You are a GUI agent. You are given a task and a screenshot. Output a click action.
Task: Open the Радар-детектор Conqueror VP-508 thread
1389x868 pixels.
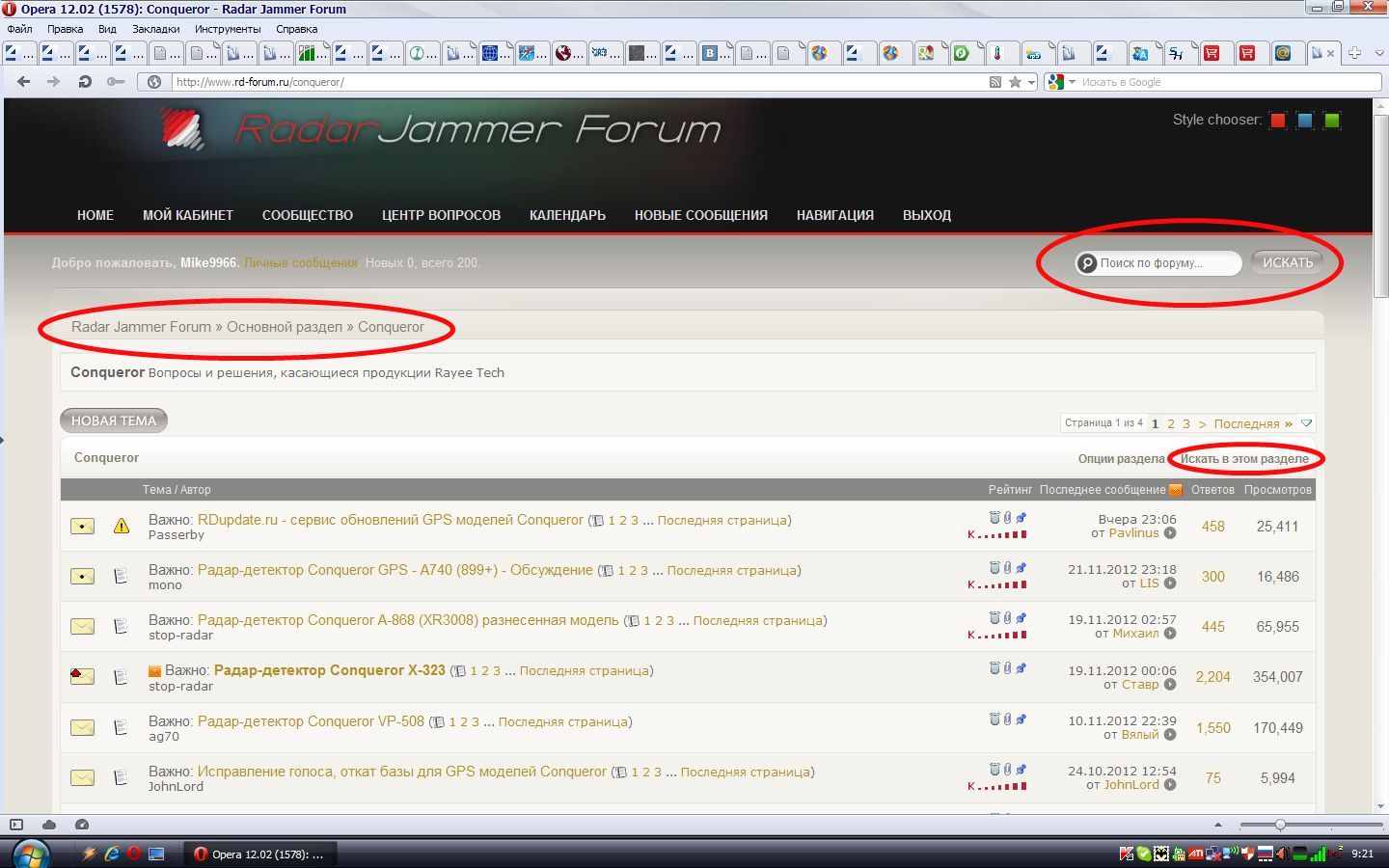(x=311, y=721)
